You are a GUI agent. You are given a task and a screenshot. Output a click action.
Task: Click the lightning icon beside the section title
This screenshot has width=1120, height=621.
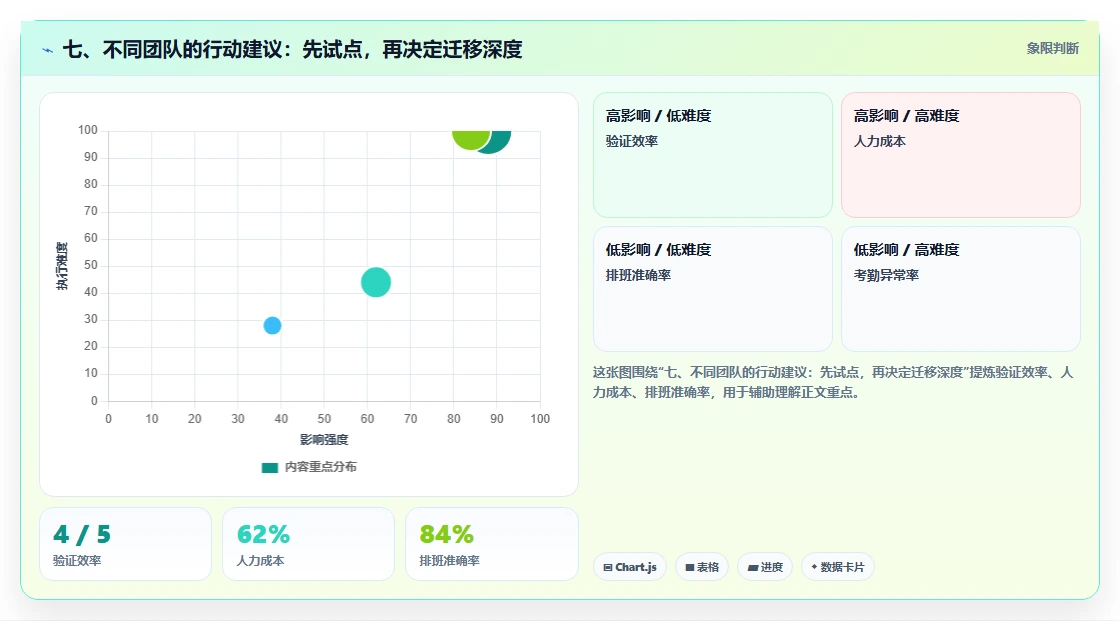click(48, 50)
